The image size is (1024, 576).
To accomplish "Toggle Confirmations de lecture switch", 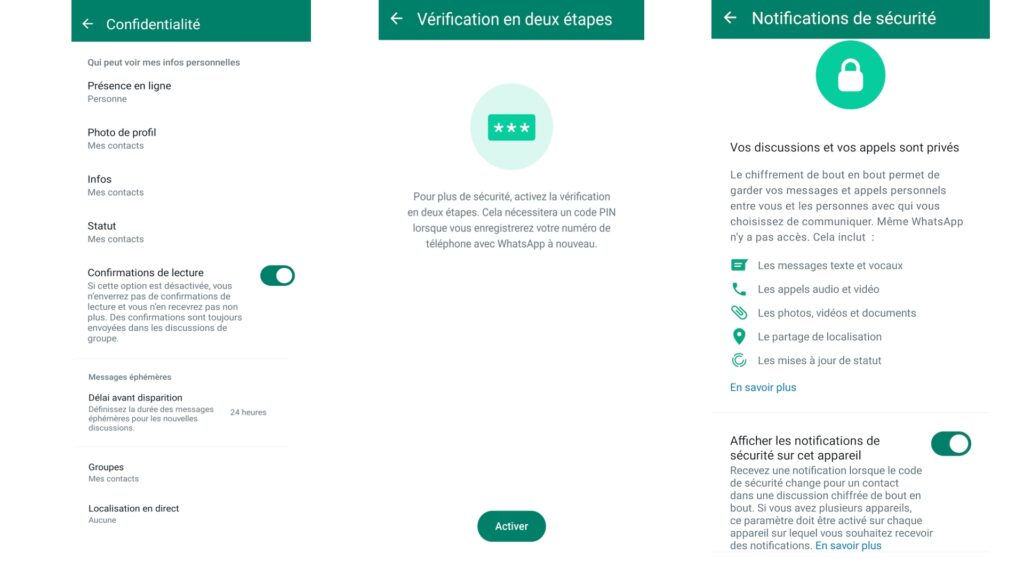I will pyautogui.click(x=278, y=276).
